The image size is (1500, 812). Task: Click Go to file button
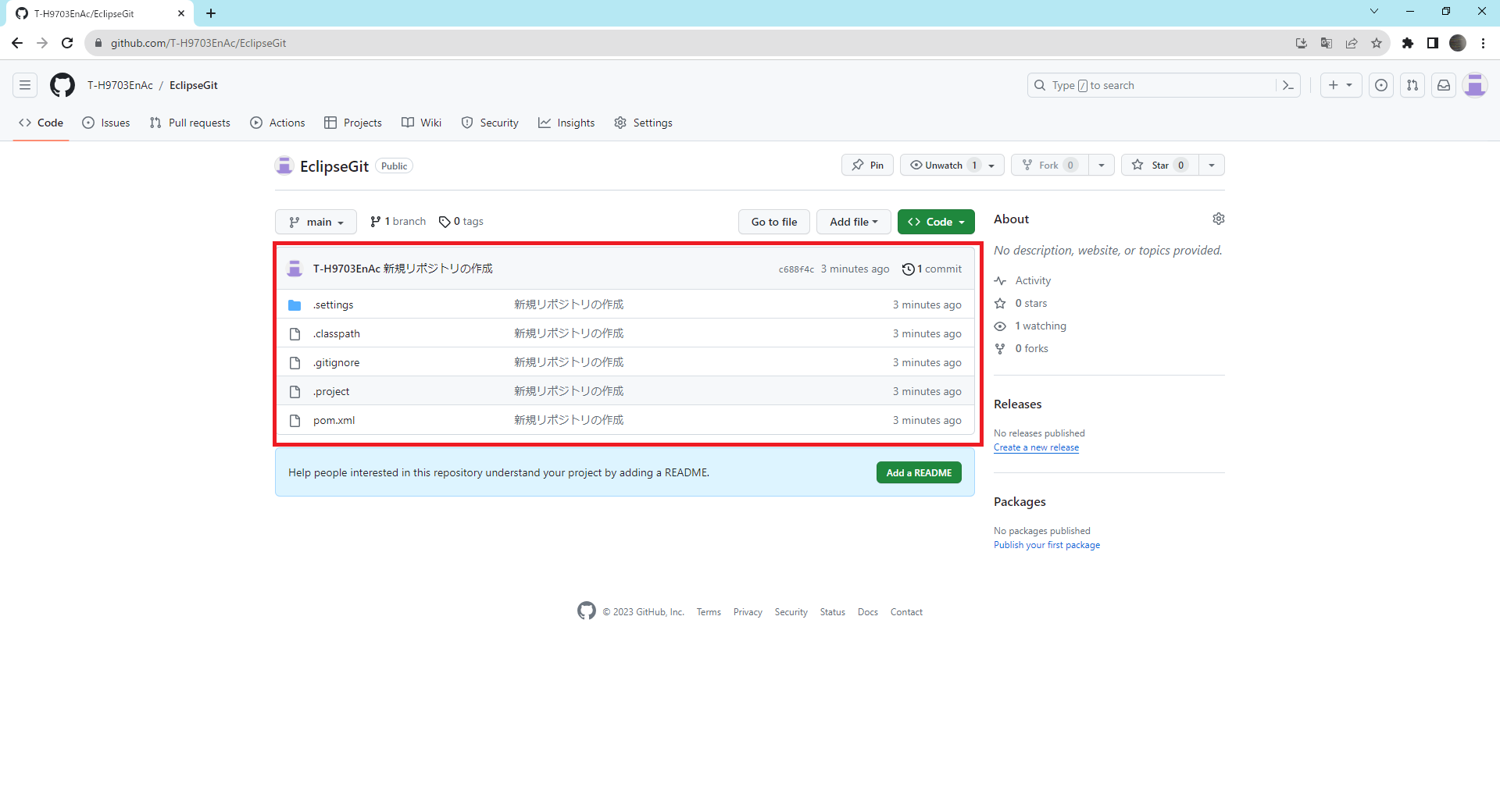(x=774, y=222)
